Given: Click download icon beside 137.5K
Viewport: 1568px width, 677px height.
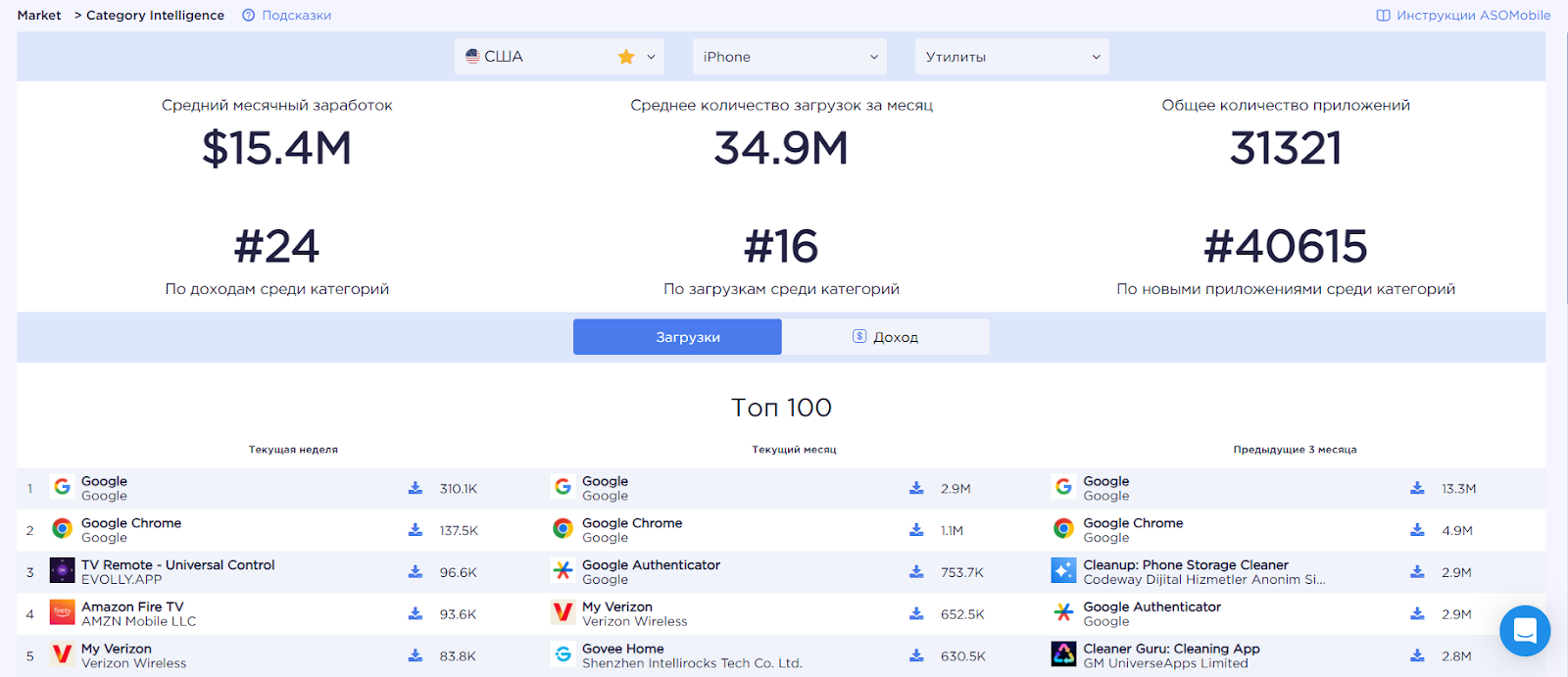Looking at the screenshot, I should coord(416,530).
